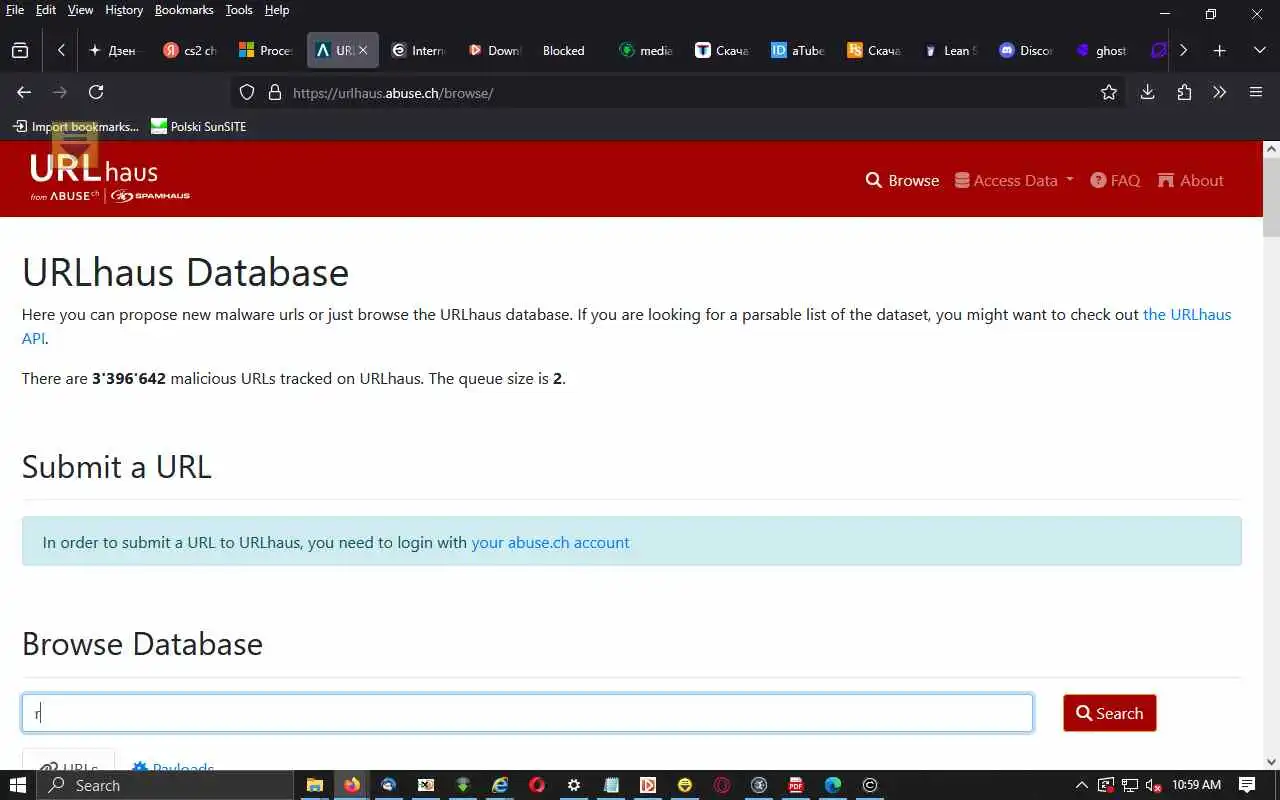Open the FAQ page

(1115, 181)
